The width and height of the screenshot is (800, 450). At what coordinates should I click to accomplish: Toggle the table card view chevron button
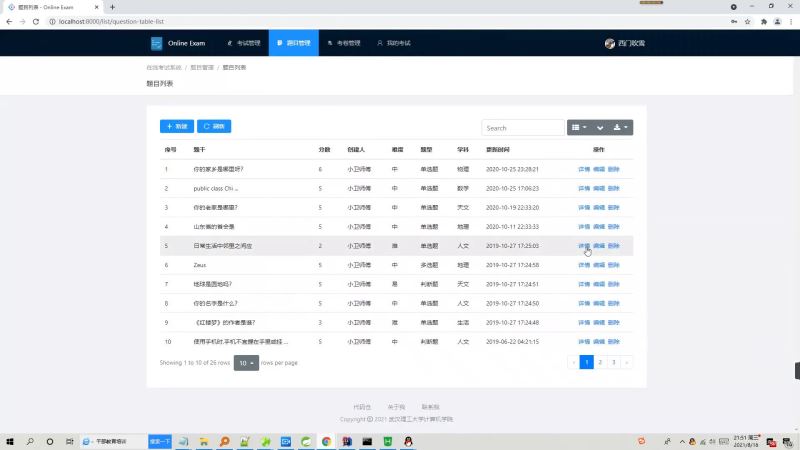coord(600,128)
